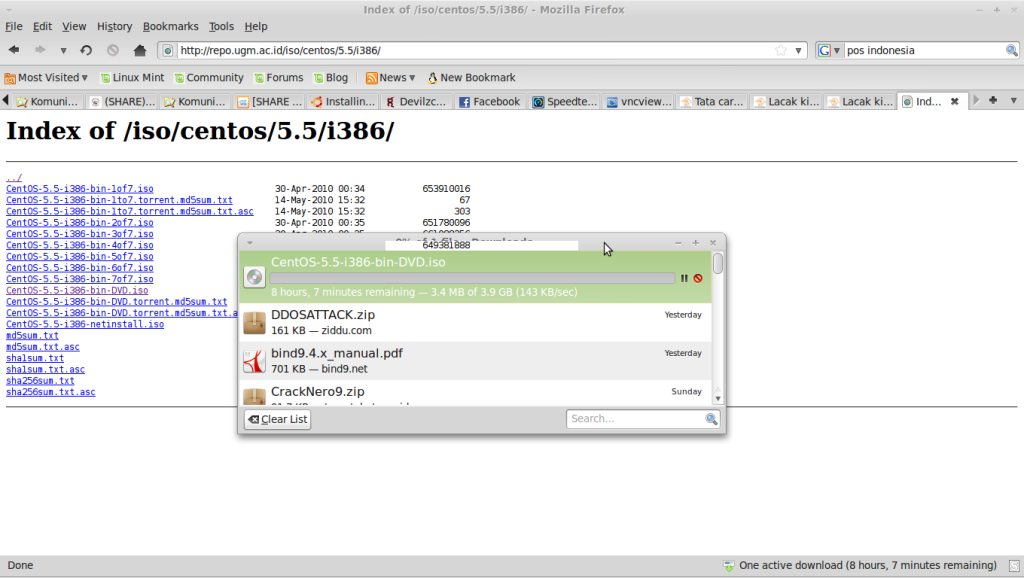Close the active Ind... tab
The width and height of the screenshot is (1024, 578).
click(954, 101)
